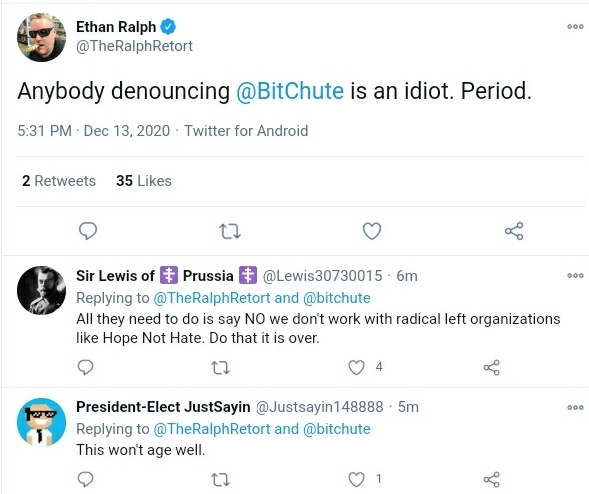The image size is (589, 494).
Task: Share Sir Lewis of Prussia's reply
Action: click(492, 367)
